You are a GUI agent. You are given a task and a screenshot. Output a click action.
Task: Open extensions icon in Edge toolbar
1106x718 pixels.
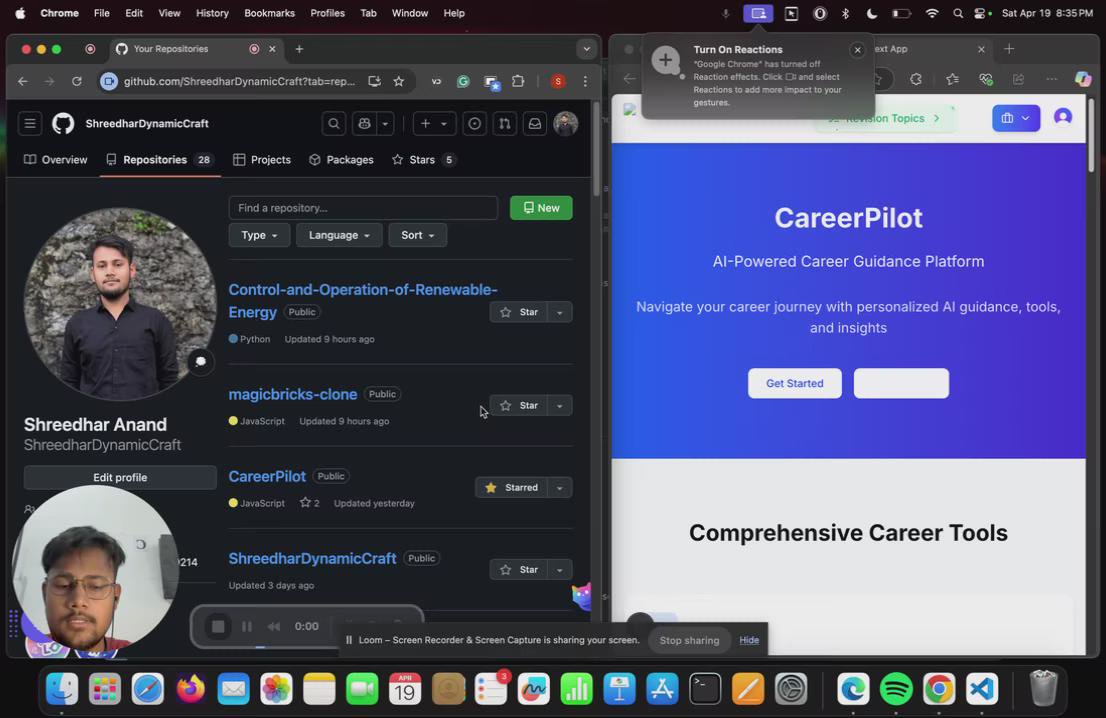point(916,79)
